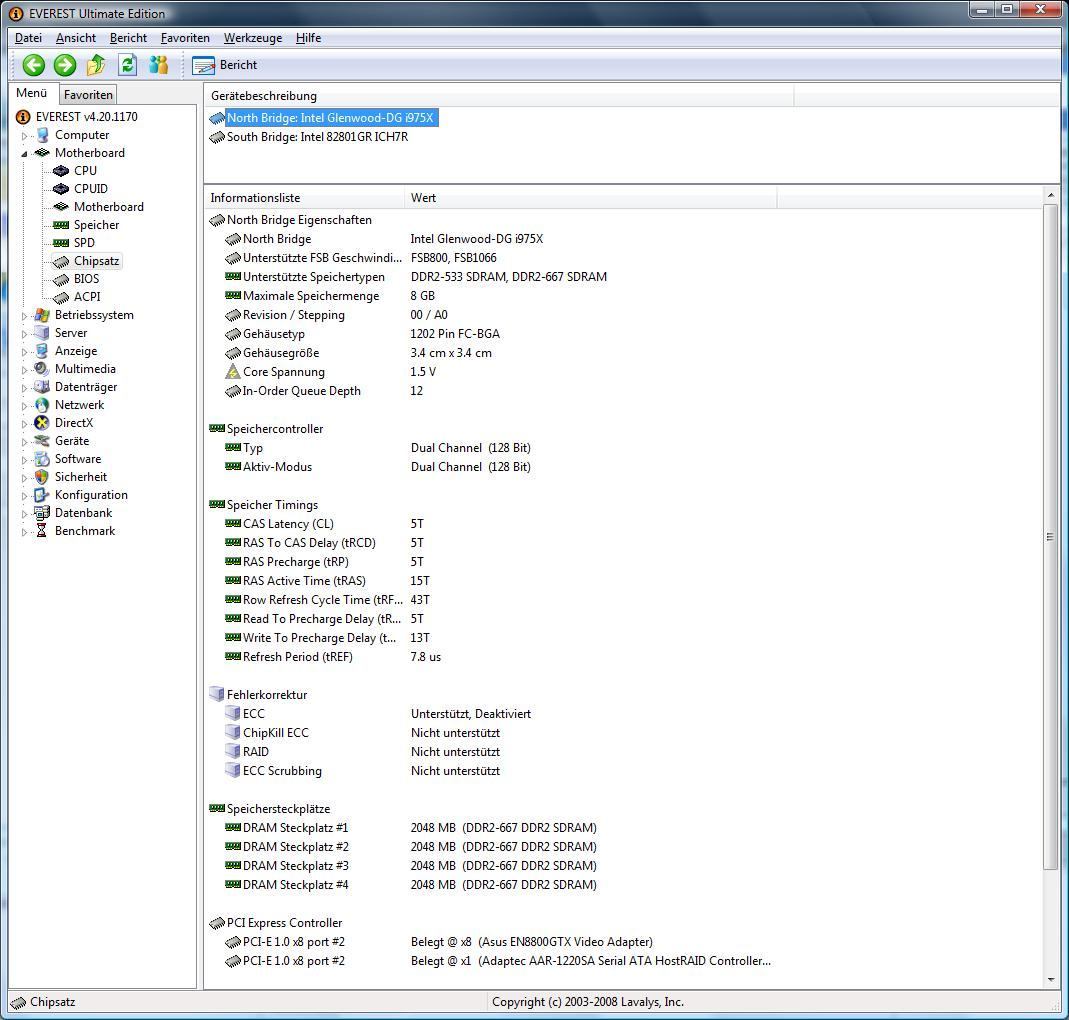The width and height of the screenshot is (1069, 1020).
Task: Expand the Multimedia tree node
Action: point(25,370)
